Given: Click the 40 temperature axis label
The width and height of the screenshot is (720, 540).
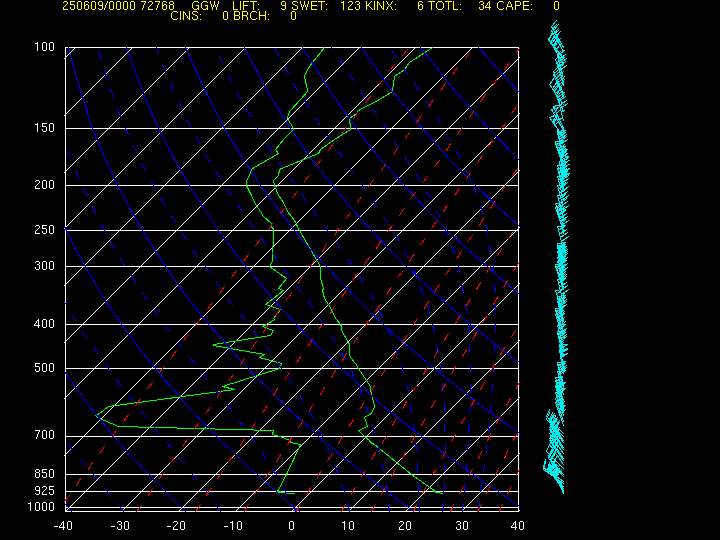Looking at the screenshot, I should coord(518,526).
